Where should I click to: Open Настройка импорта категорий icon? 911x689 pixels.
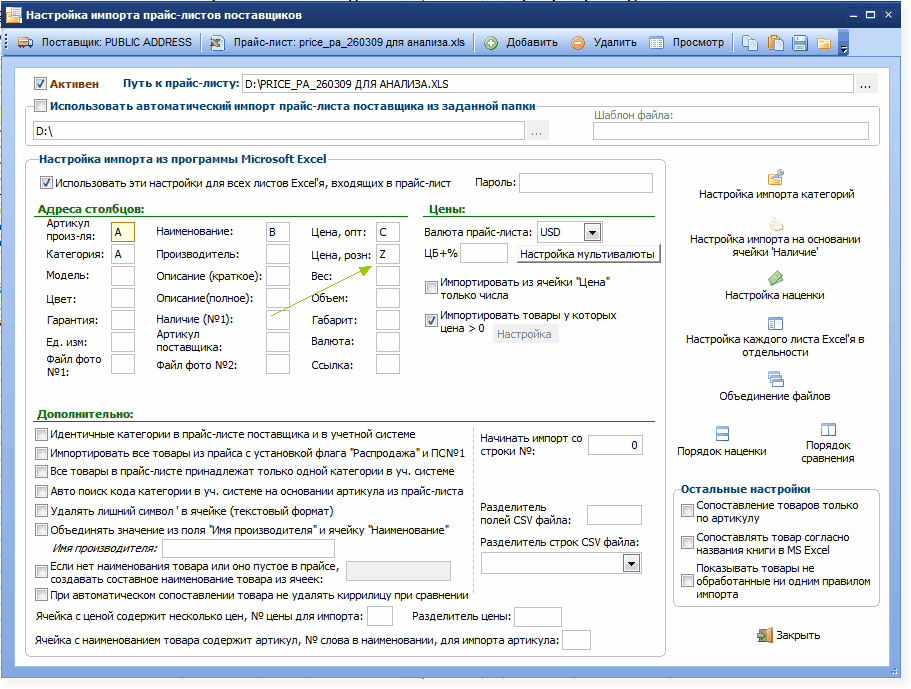pos(776,177)
